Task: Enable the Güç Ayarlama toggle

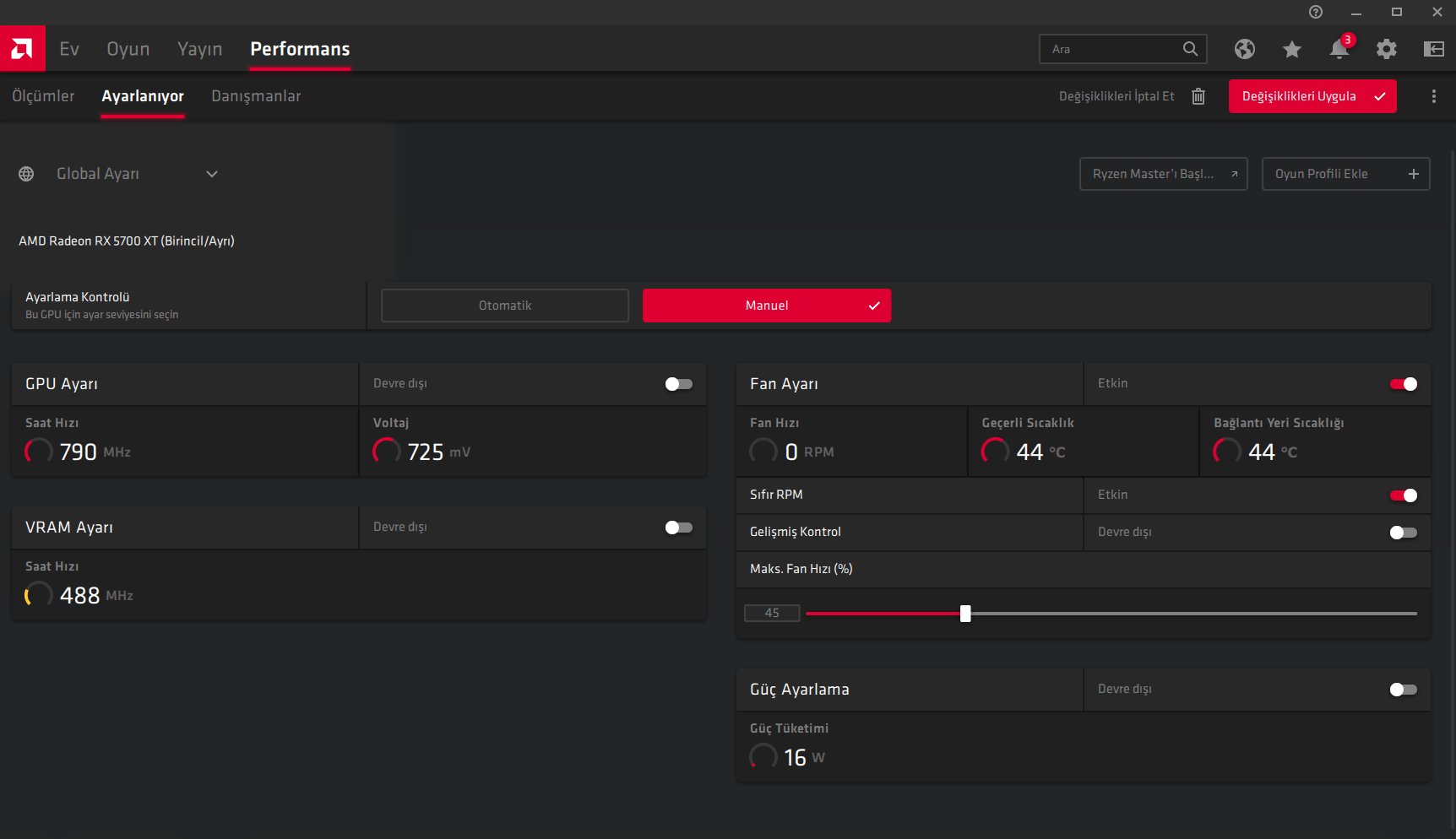Action: coord(1404,690)
